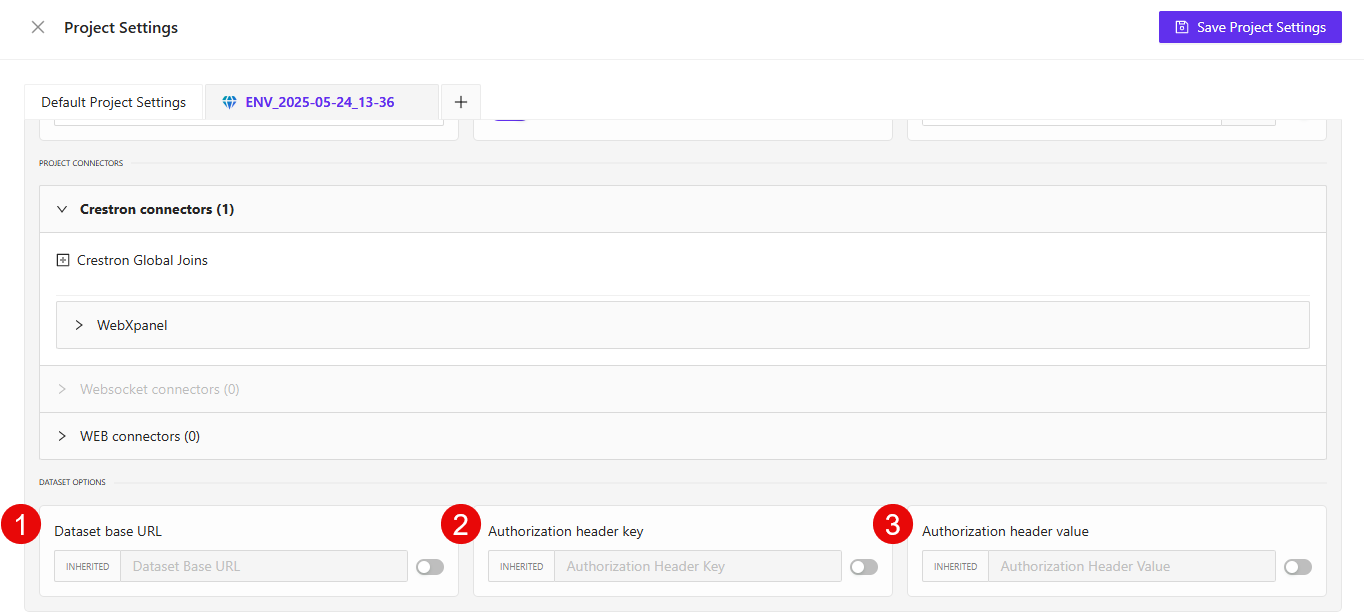Select the Crestron Global Joins entry

click(142, 259)
